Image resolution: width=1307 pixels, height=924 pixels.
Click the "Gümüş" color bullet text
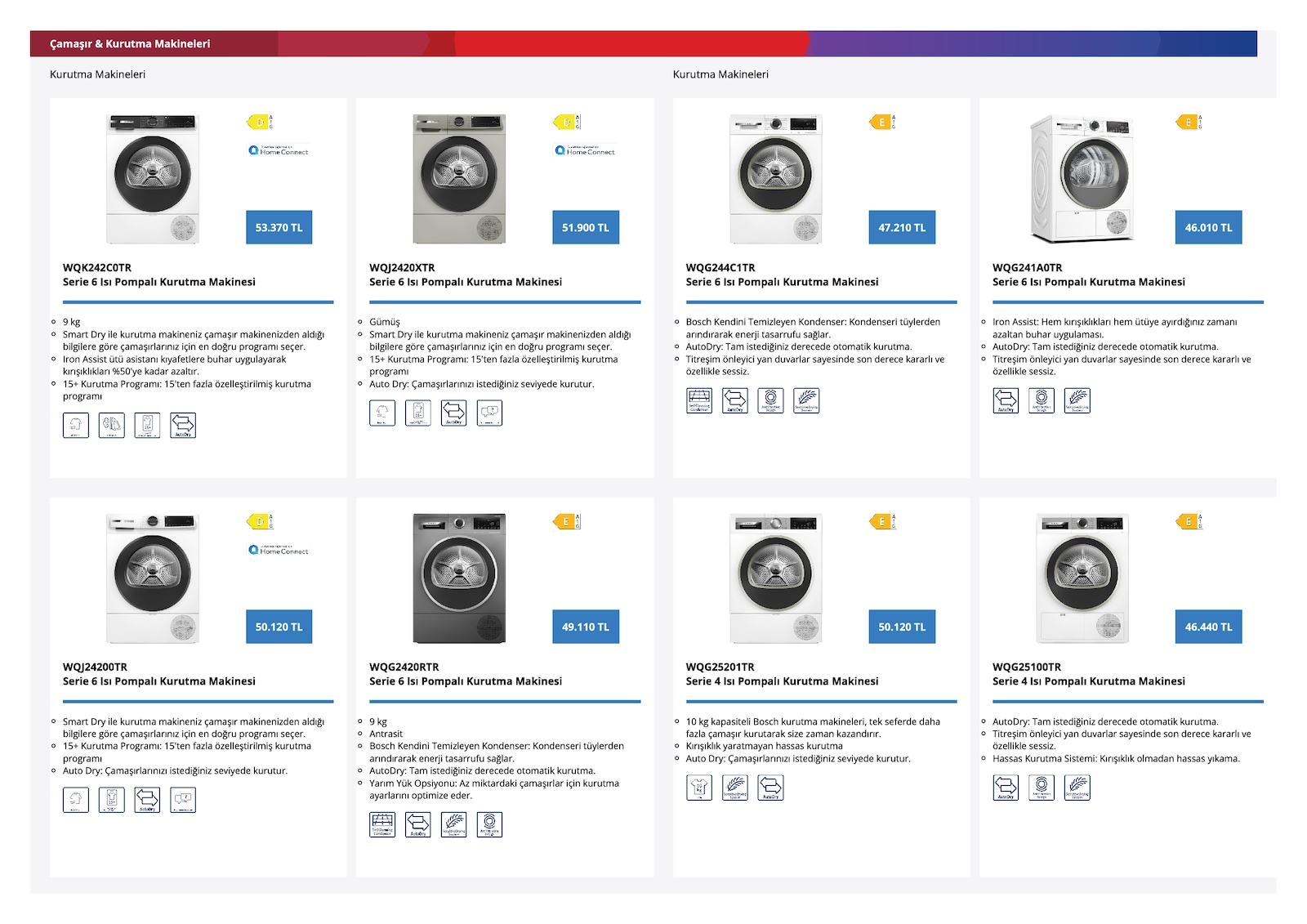385,322
